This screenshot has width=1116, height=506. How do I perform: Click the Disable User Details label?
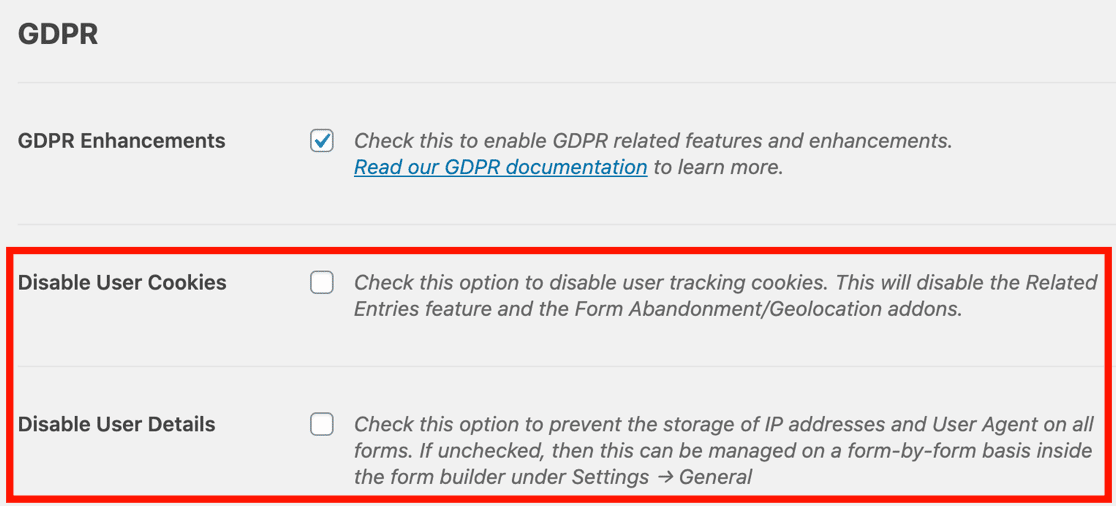click(x=117, y=425)
